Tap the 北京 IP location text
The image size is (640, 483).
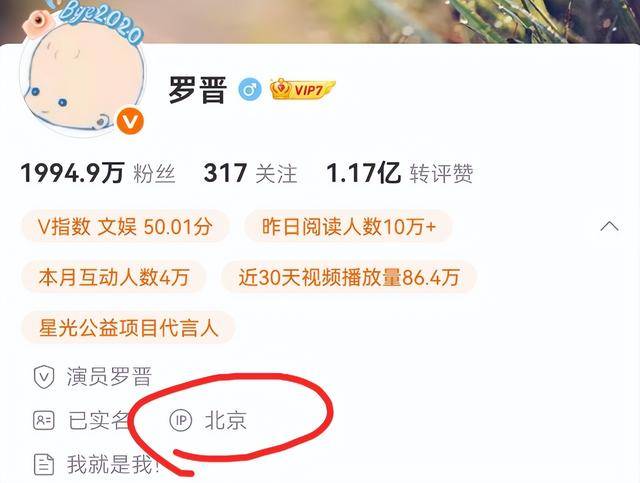pos(226,421)
